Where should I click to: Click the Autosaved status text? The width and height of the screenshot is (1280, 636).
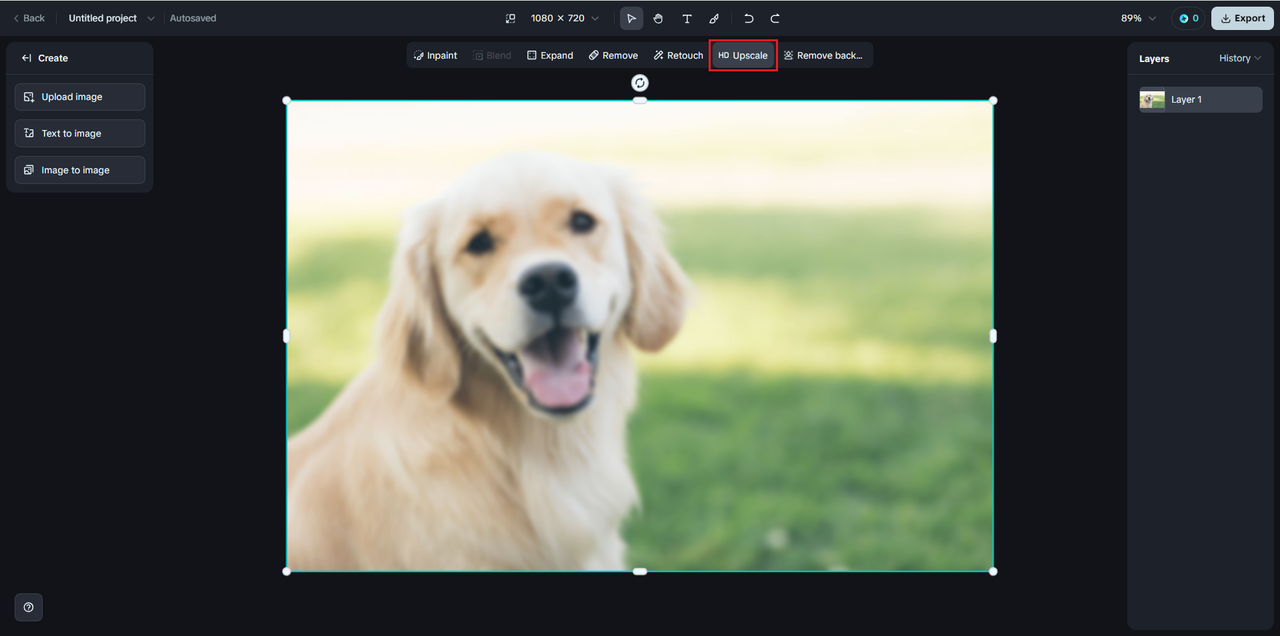tap(193, 18)
